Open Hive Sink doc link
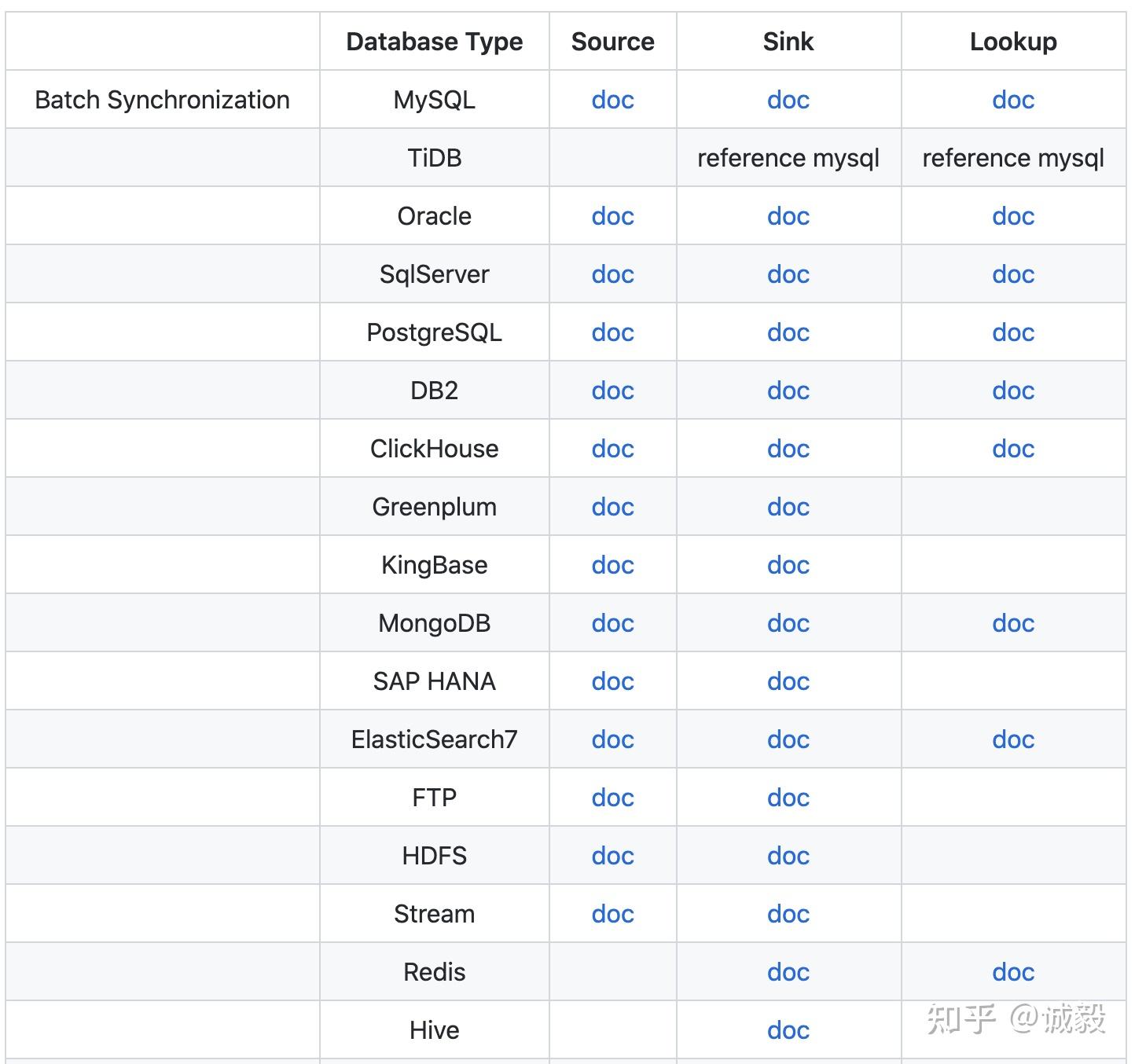The image size is (1135, 1064). [788, 1030]
